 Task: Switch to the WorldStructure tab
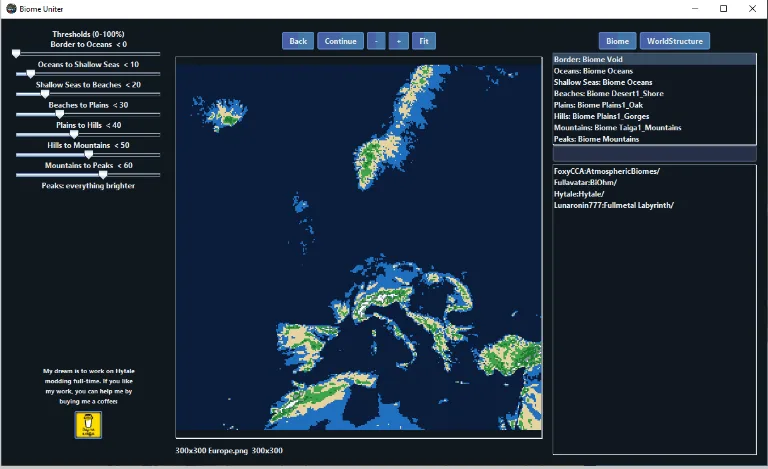pos(674,41)
